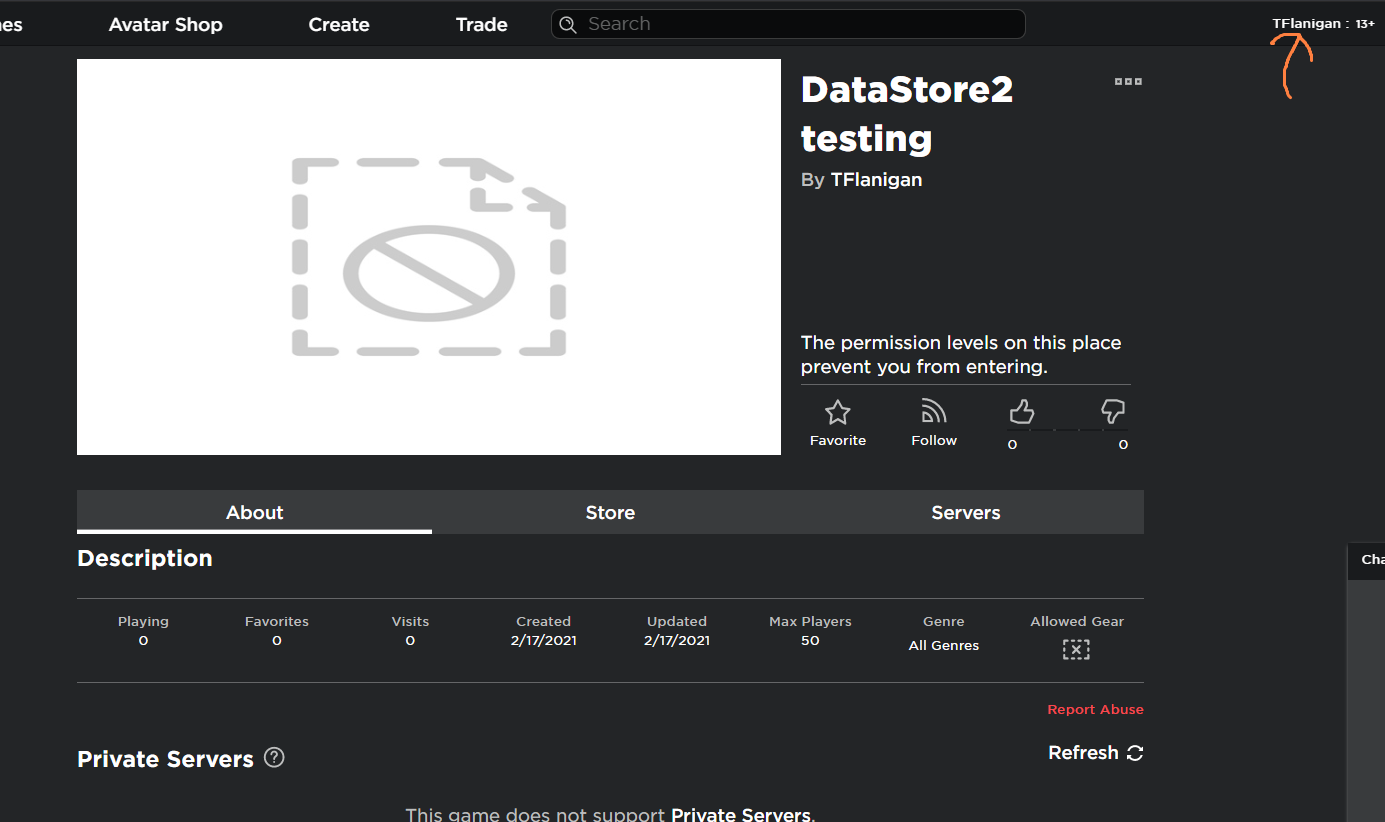Click inside the Search input field
The height and width of the screenshot is (822, 1385).
click(788, 24)
